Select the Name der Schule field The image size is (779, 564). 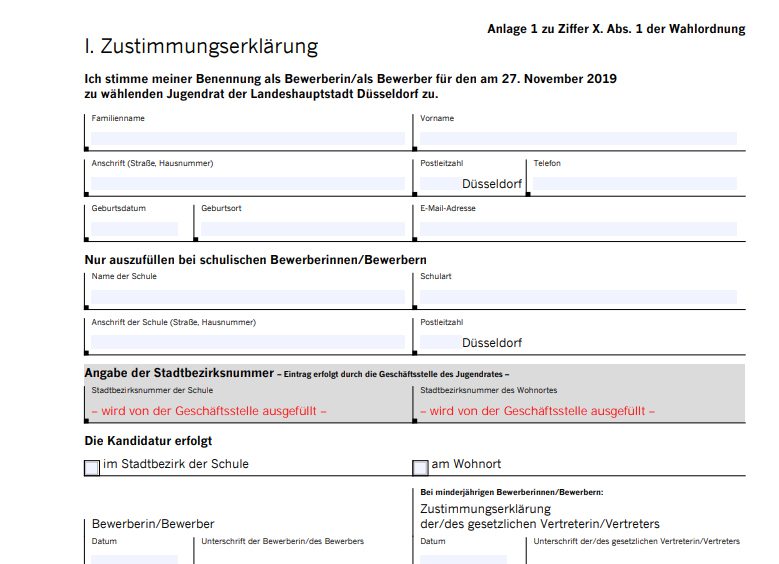(x=247, y=297)
